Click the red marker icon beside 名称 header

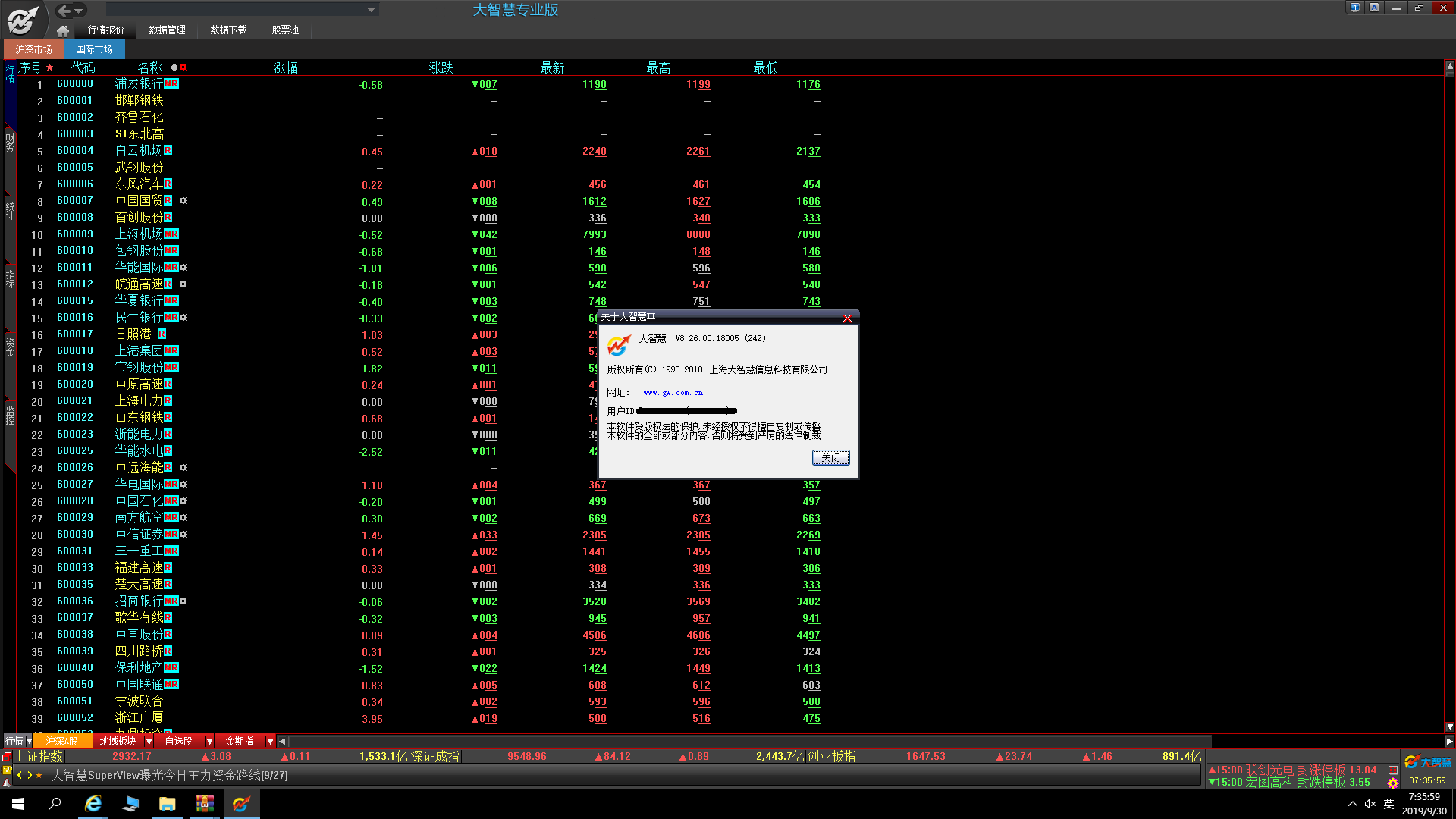(x=184, y=67)
